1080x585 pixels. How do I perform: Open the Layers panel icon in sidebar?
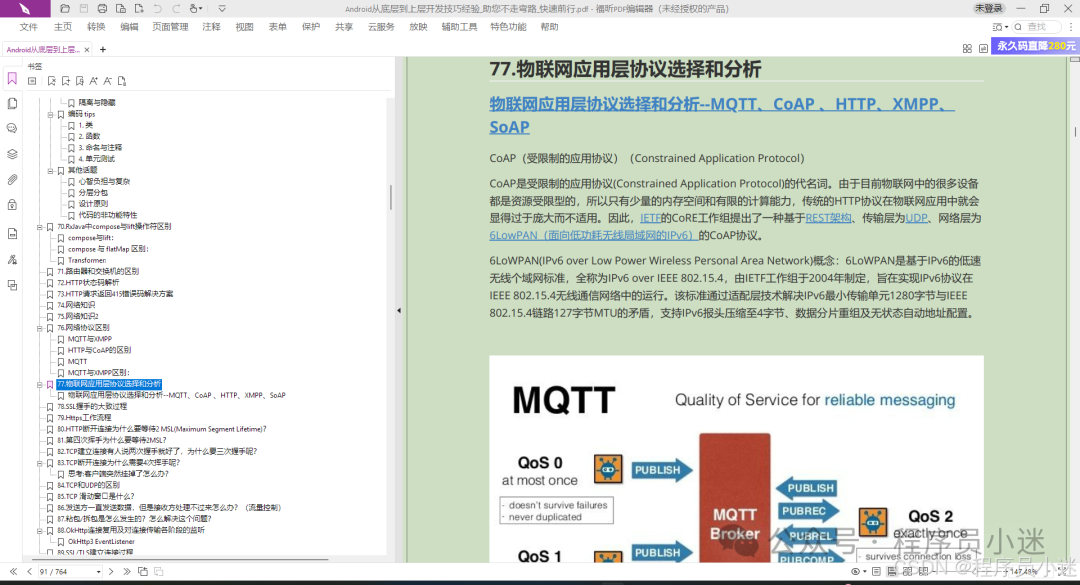tap(12, 154)
